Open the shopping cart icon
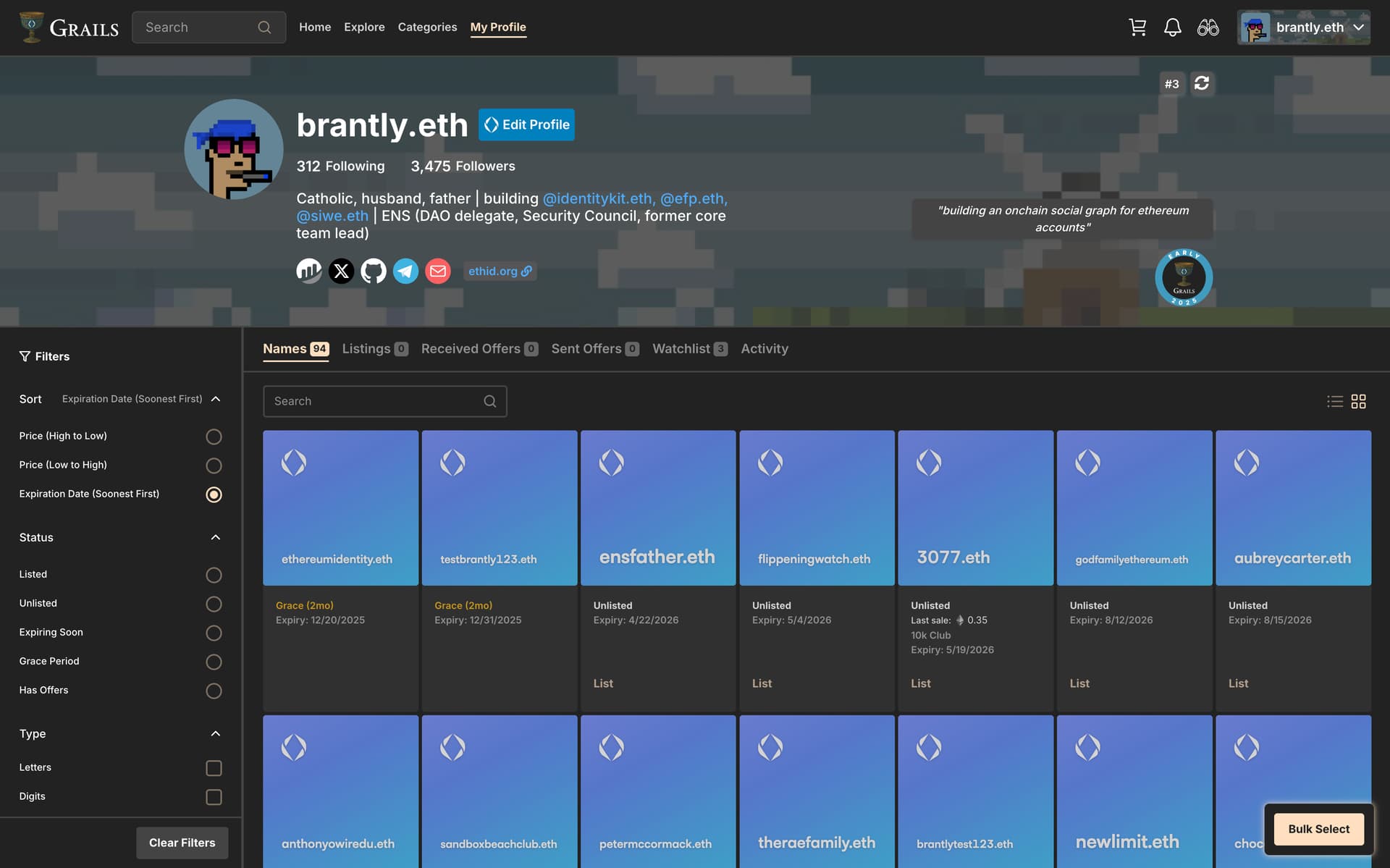The image size is (1390, 868). tap(1137, 28)
